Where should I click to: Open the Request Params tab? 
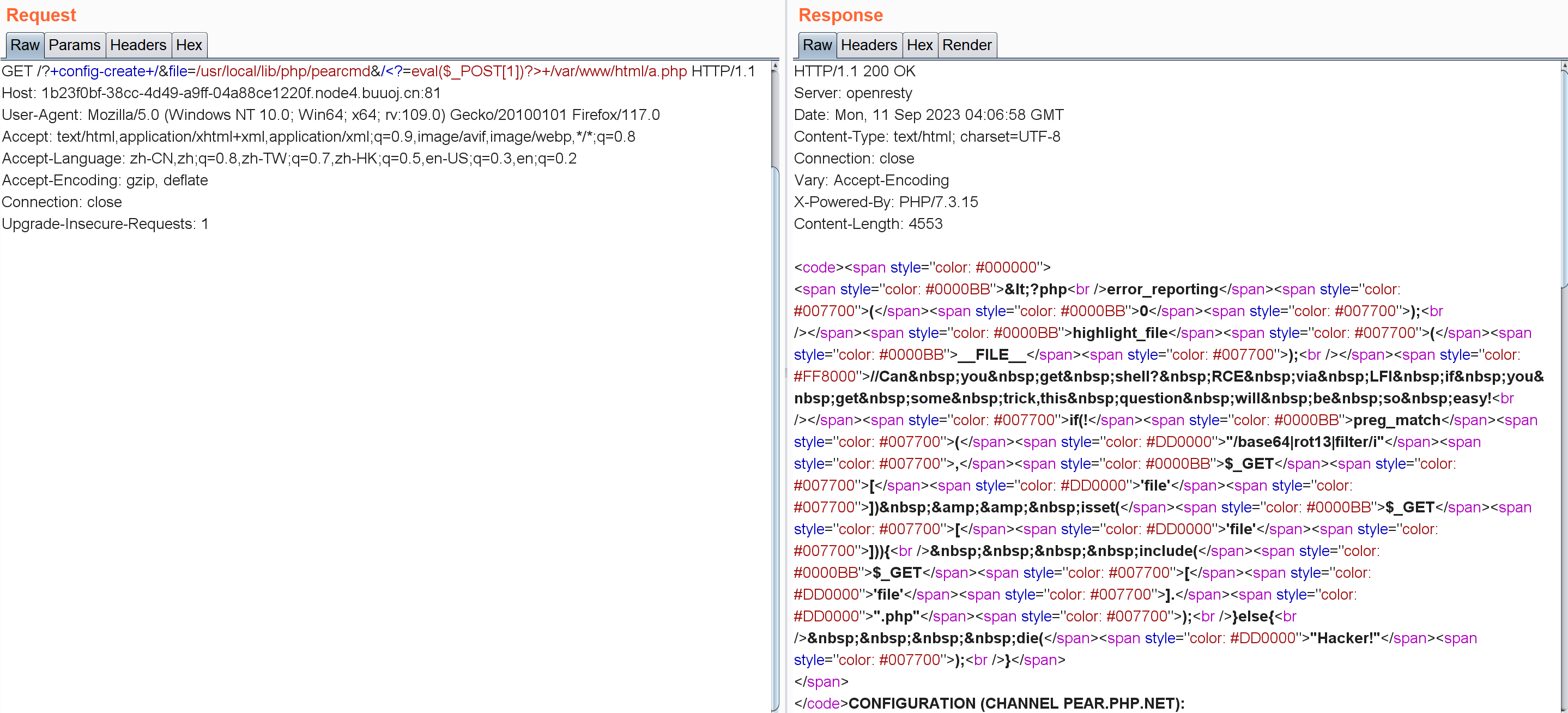[x=74, y=45]
